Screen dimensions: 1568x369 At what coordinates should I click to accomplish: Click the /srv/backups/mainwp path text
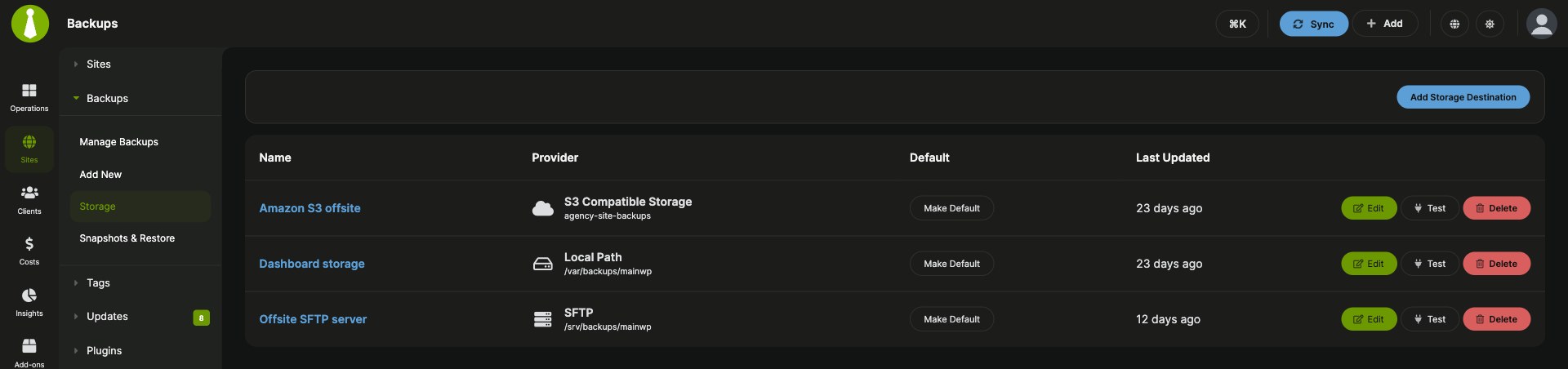(x=608, y=327)
